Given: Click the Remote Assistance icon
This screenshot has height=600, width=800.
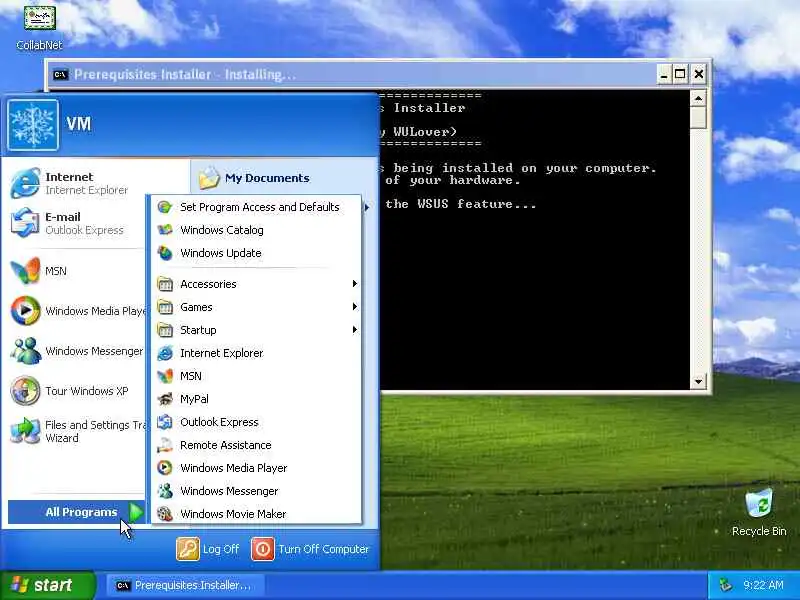Looking at the screenshot, I should point(165,445).
